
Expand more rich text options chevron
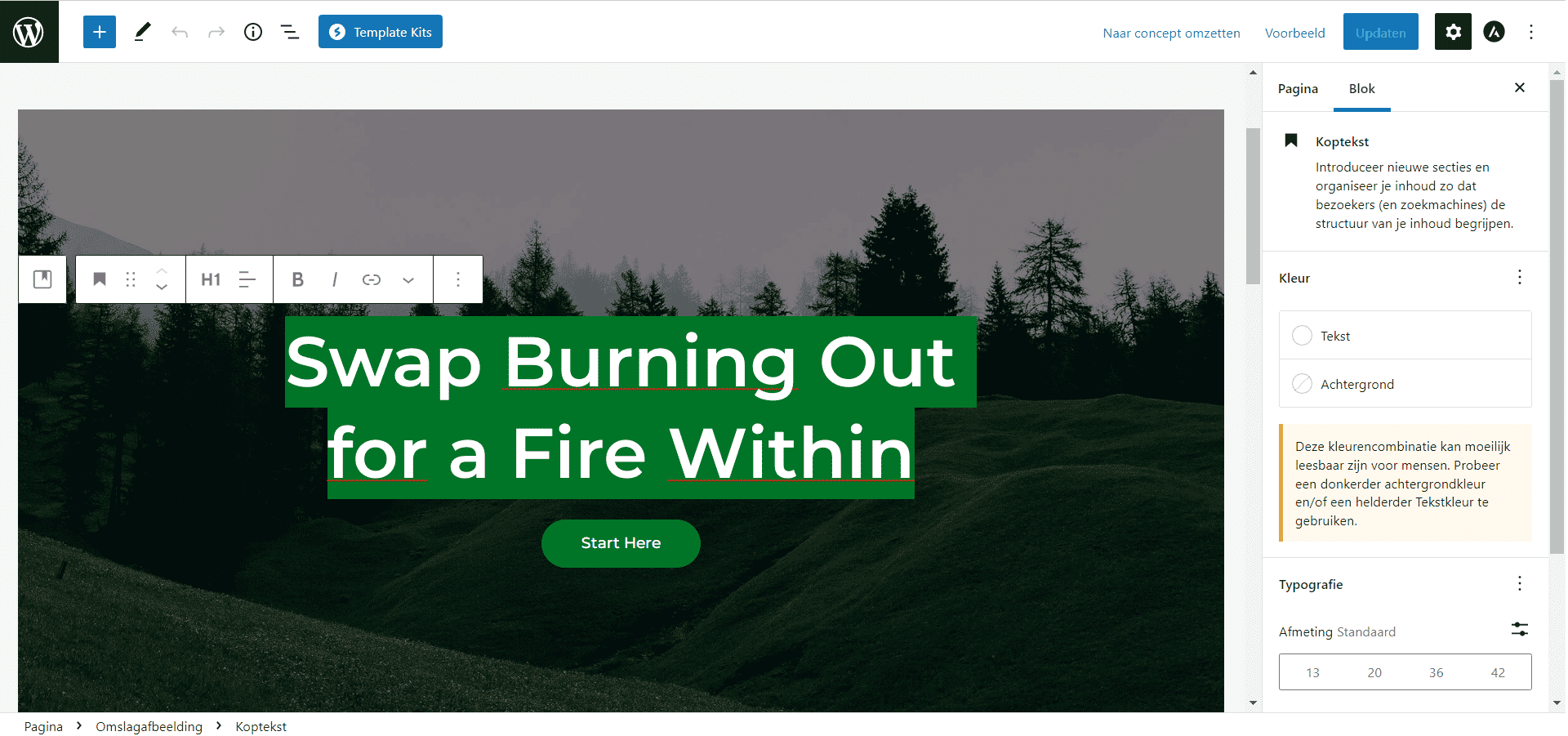pyautogui.click(x=408, y=279)
